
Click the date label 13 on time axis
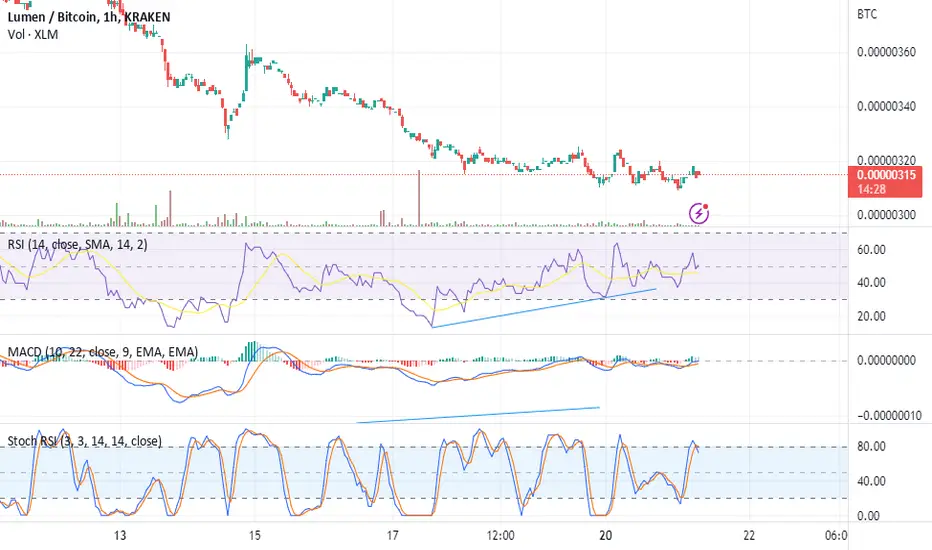tap(120, 535)
